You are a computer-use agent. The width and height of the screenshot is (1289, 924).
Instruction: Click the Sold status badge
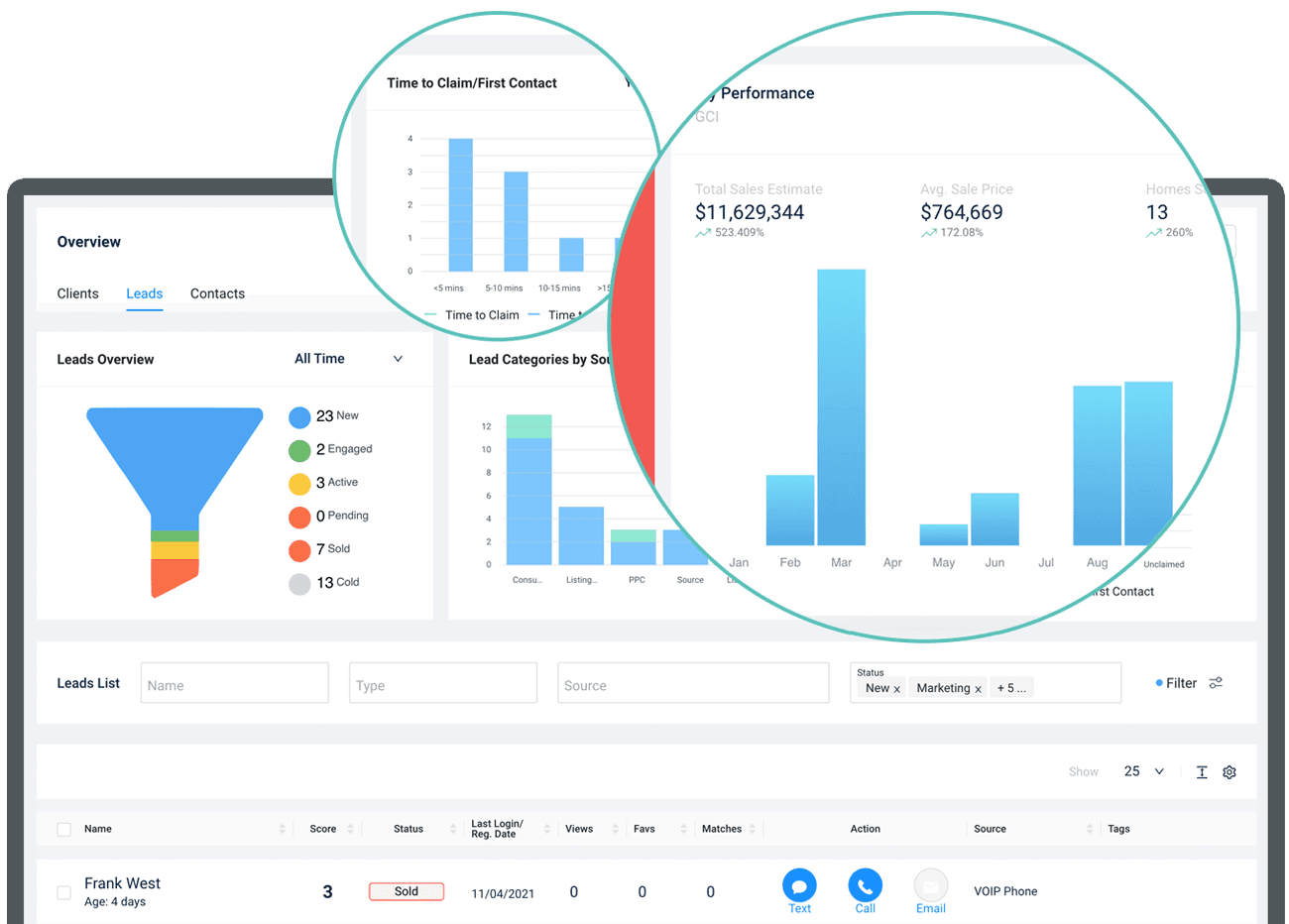pos(406,891)
